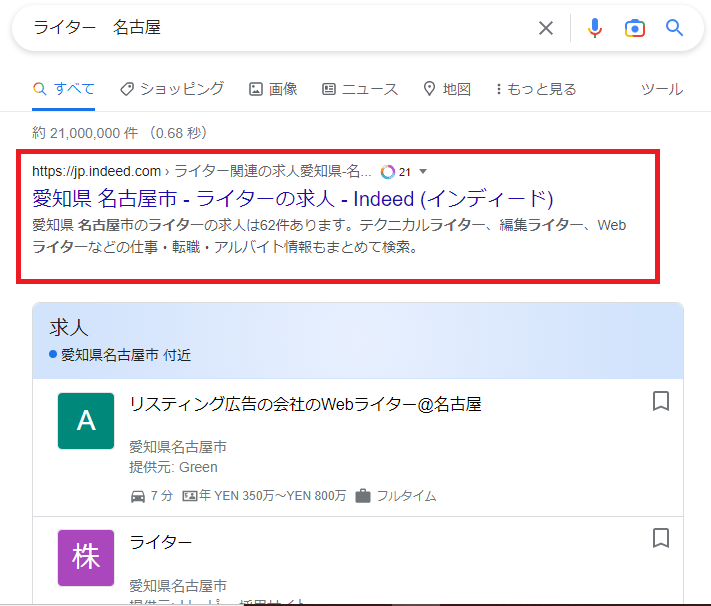Screen dimensions: 711x606
Task: Click the green A company logo
Action: coord(86,421)
